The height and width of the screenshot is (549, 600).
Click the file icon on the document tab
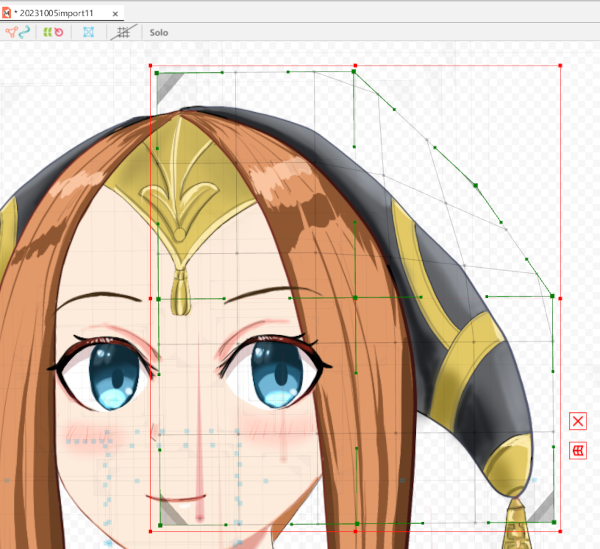(x=8, y=11)
